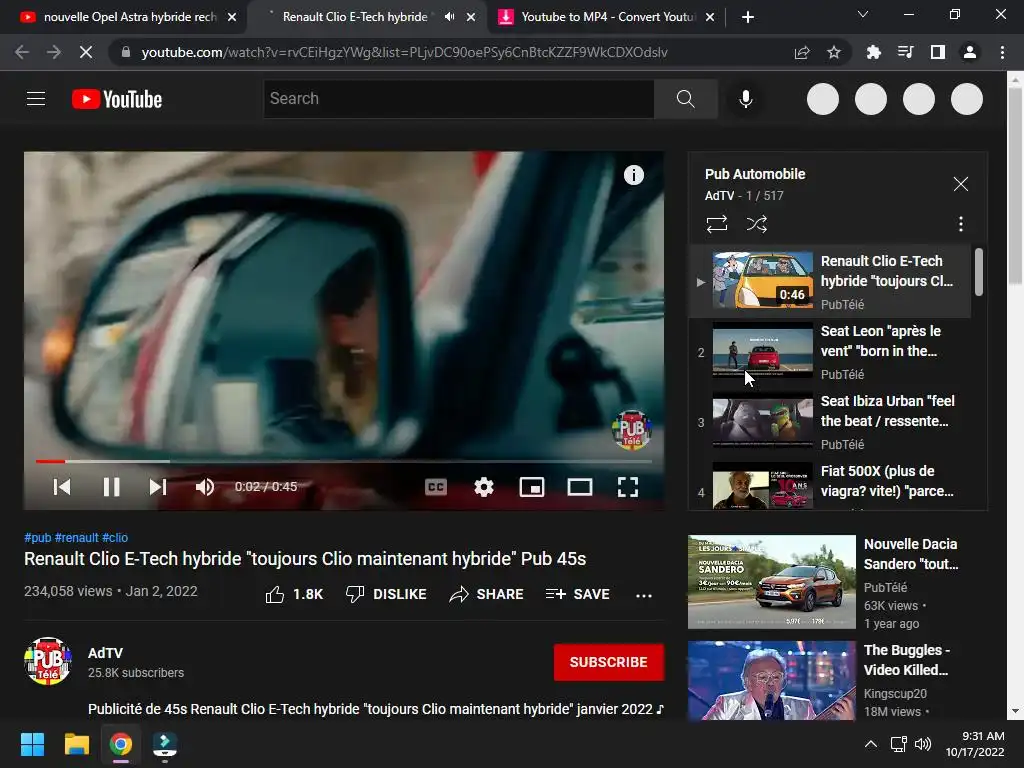The width and height of the screenshot is (1024, 768).
Task: Toggle closed captions CC button
Action: tap(436, 487)
